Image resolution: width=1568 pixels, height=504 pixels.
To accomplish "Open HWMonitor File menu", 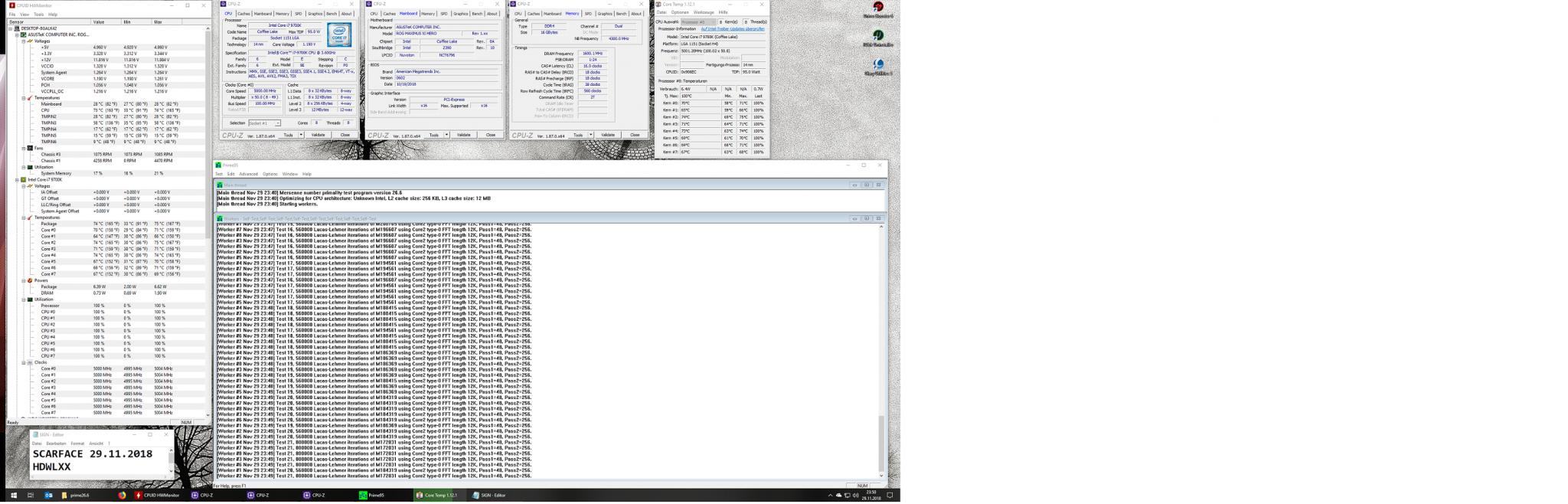I will click(x=12, y=14).
